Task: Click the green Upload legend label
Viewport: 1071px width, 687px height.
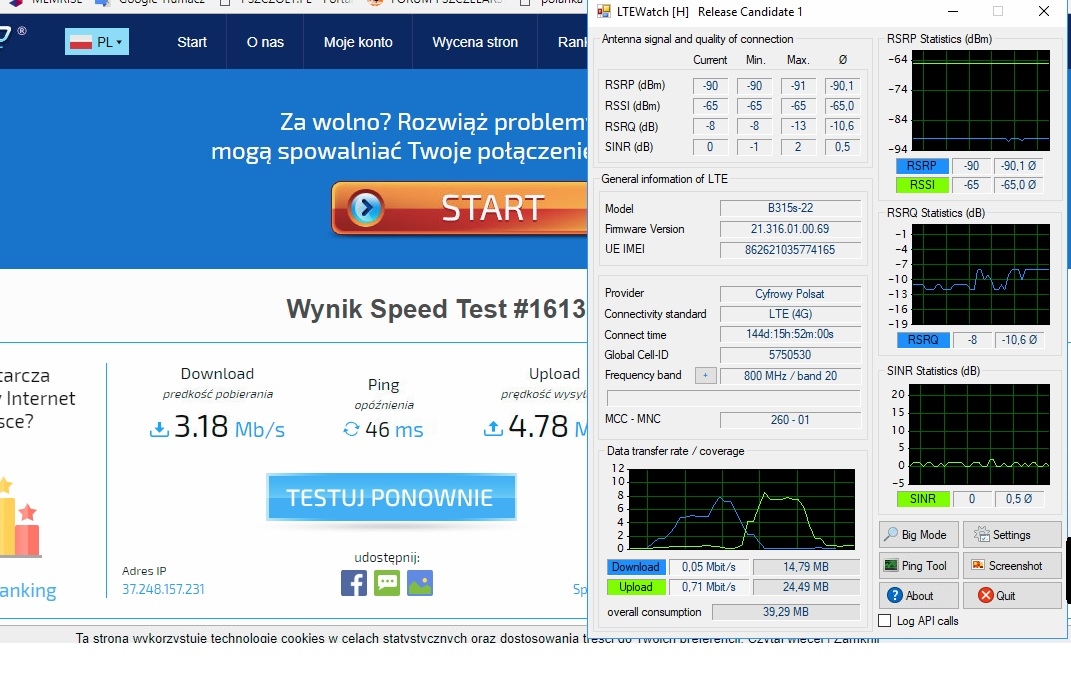Action: pos(635,587)
